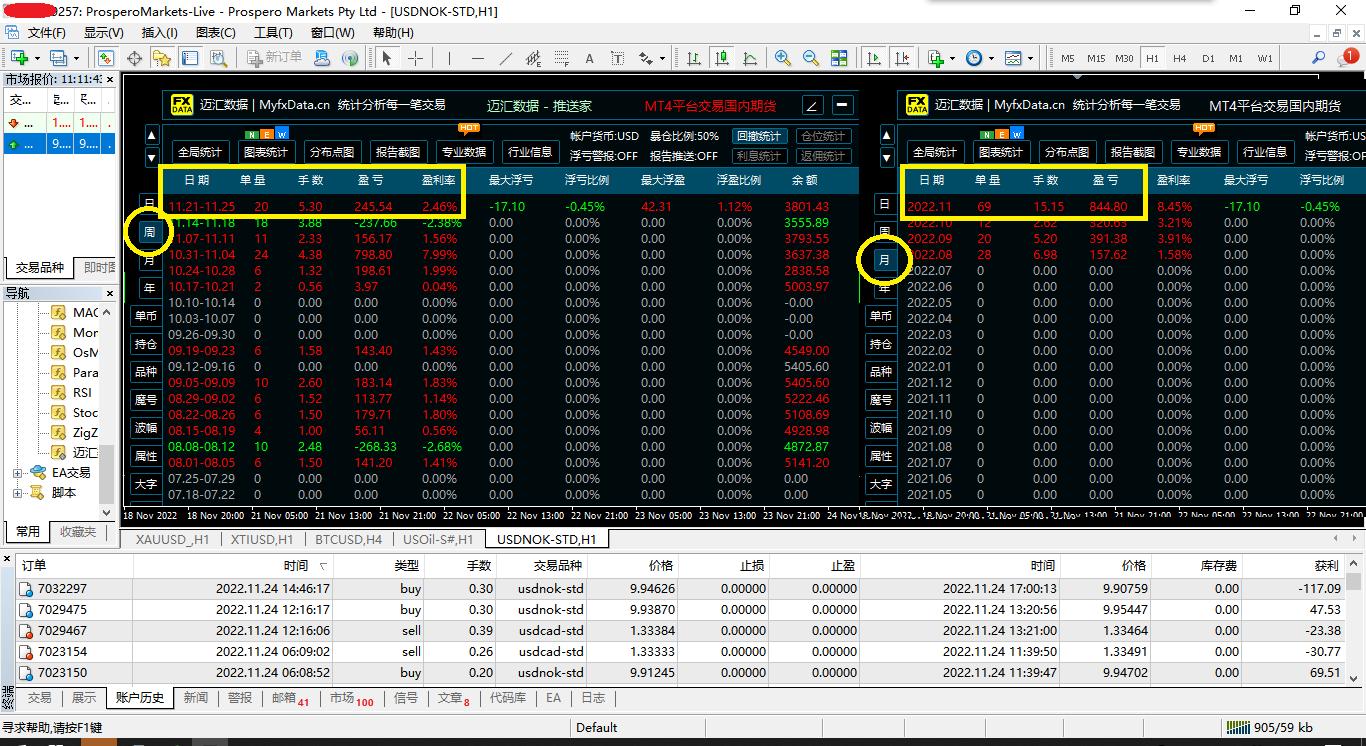Image resolution: width=1366 pixels, height=746 pixels.
Task: Select the equidistant channel tool
Action: (x=533, y=58)
